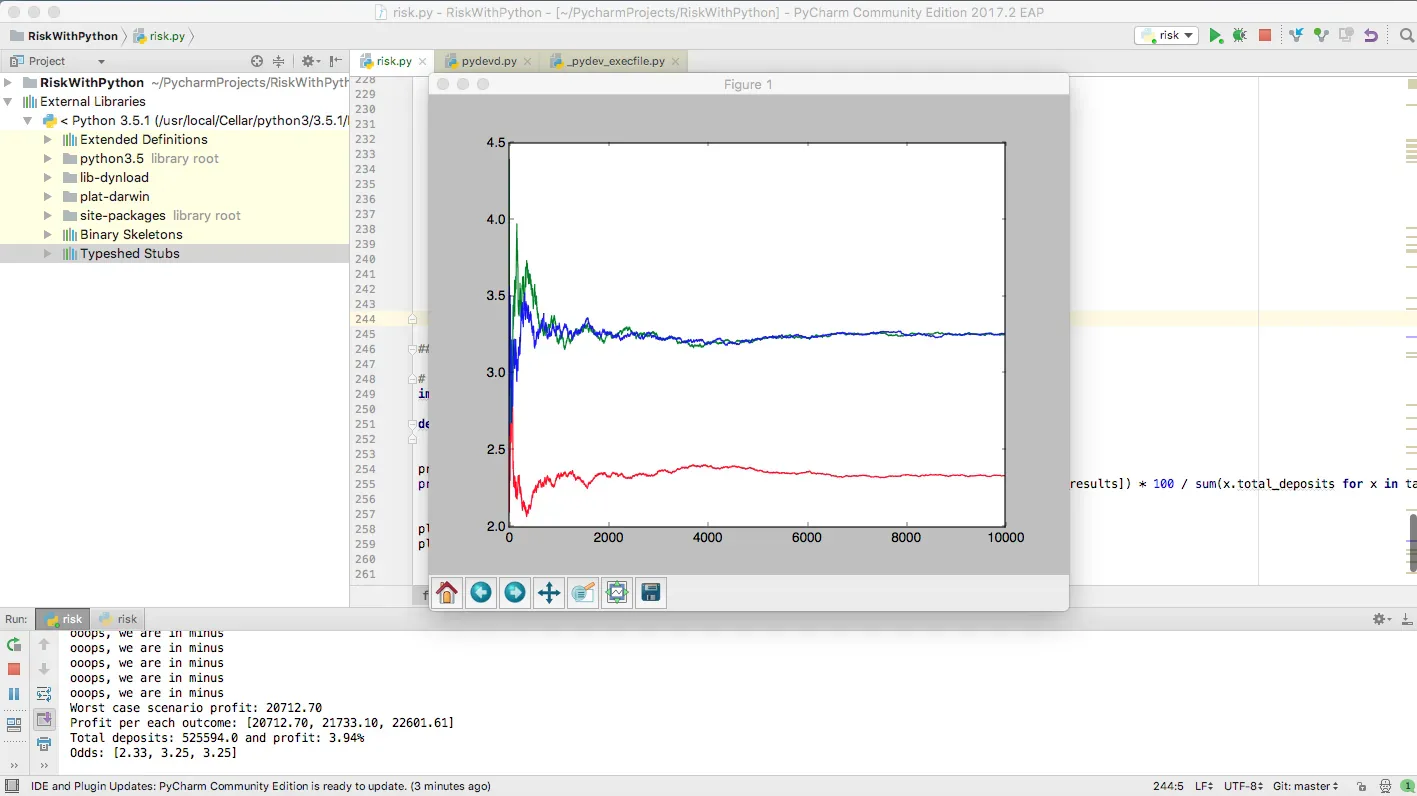Restore layout icon in Run panel
1417x796 pixels.
click(14, 724)
